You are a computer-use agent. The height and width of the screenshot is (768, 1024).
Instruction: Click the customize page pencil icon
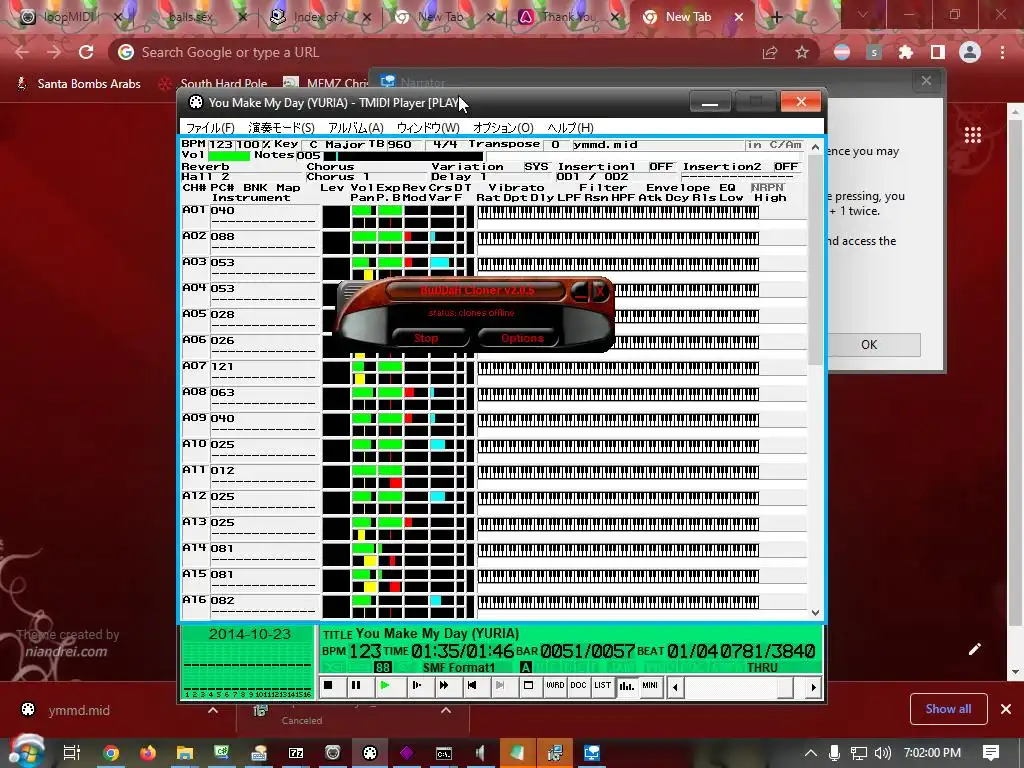pyautogui.click(x=974, y=648)
